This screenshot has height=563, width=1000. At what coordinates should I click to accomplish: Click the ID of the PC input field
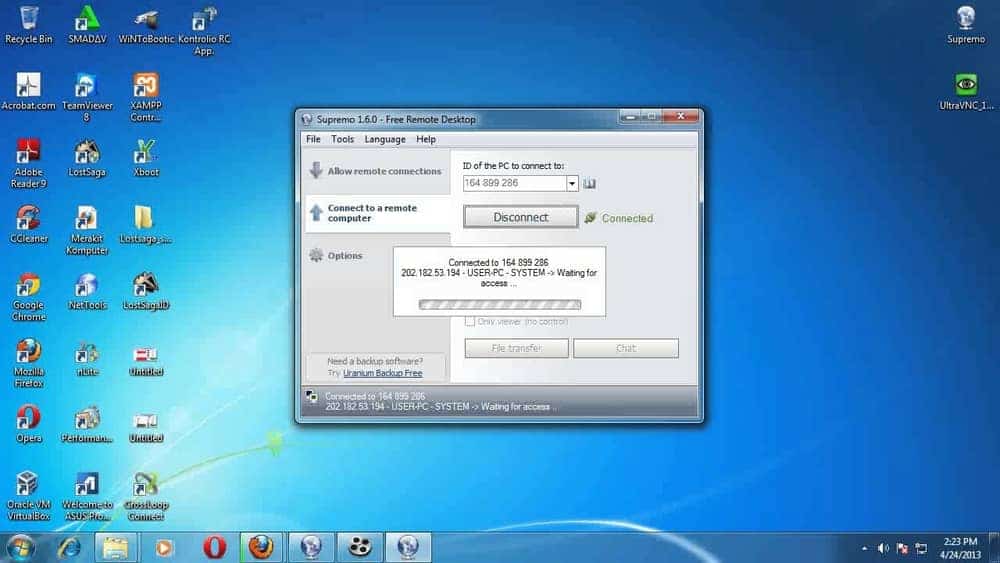coord(514,184)
